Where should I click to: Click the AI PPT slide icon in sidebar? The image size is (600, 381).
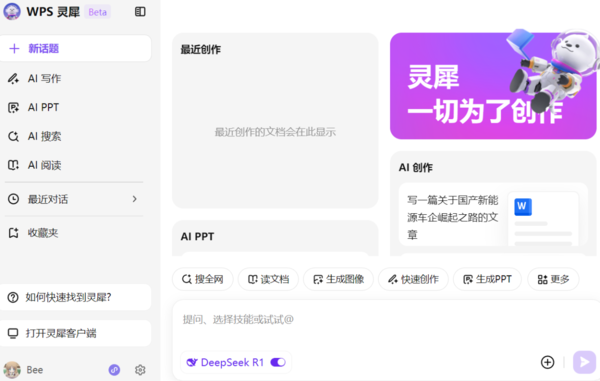click(x=13, y=107)
